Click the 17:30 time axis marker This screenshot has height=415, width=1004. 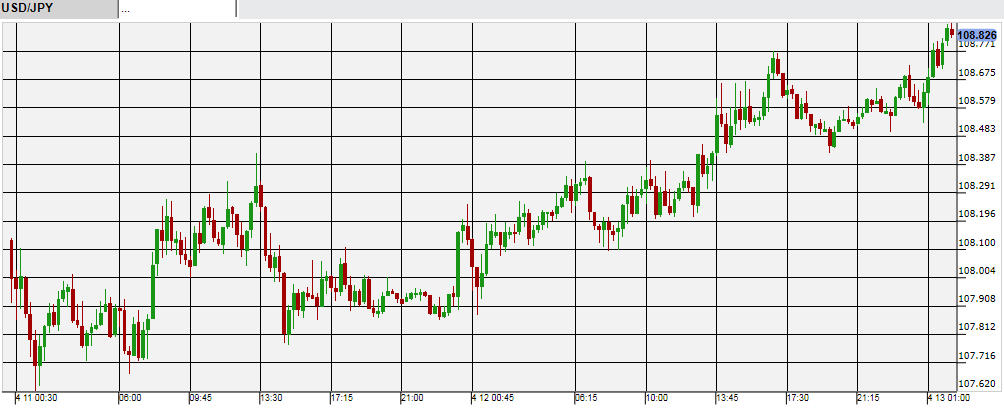pyautogui.click(x=797, y=398)
